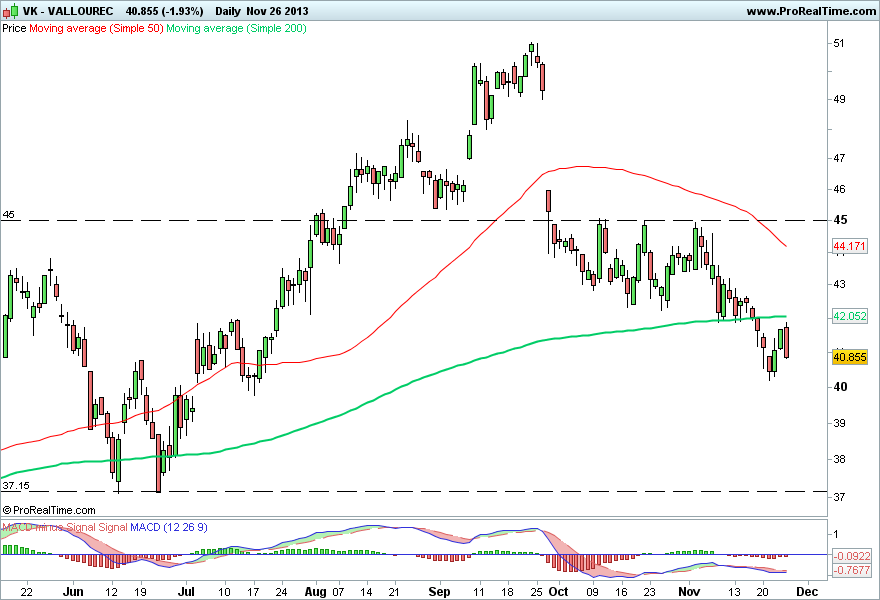Click the 21 date after Aug
880x600 pixels.
pos(394,592)
